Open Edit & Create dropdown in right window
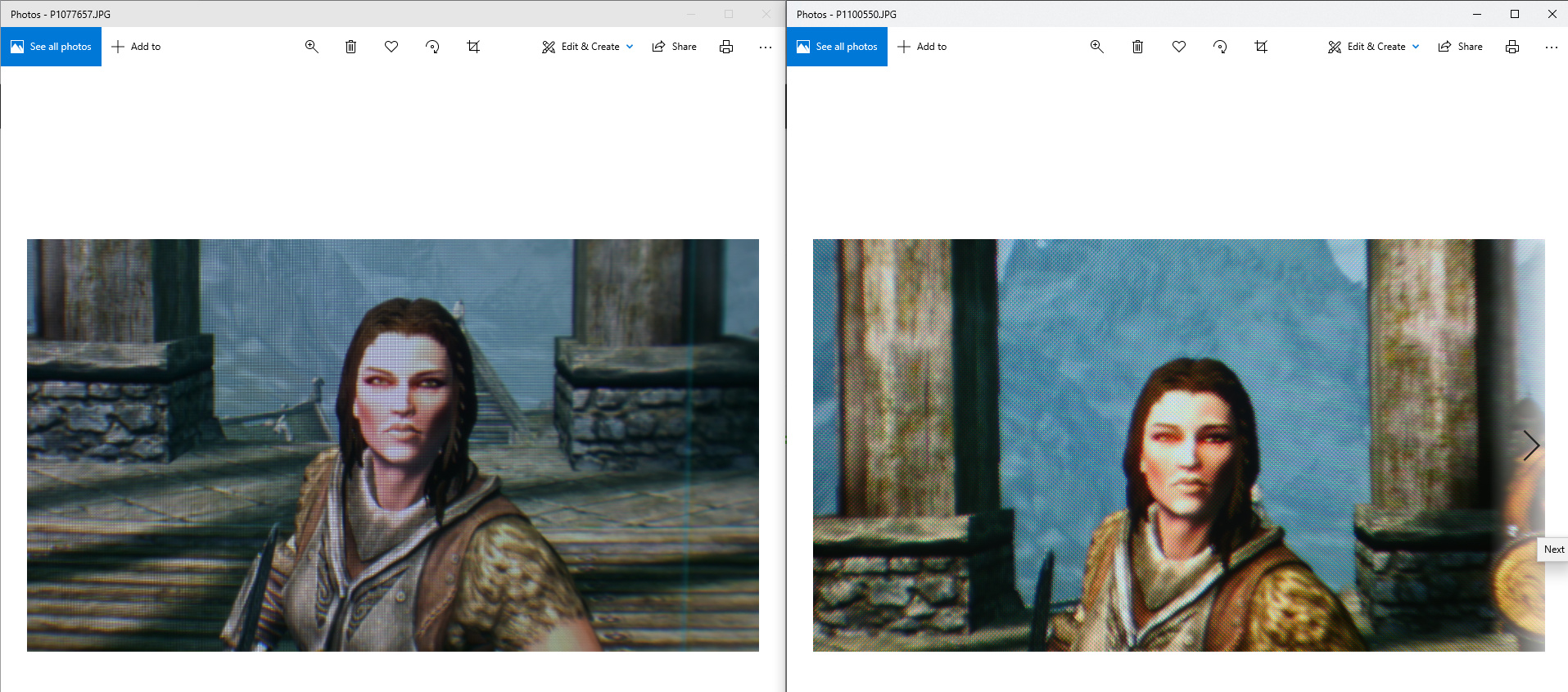Screen dimensions: 1568x692 click(x=1374, y=47)
